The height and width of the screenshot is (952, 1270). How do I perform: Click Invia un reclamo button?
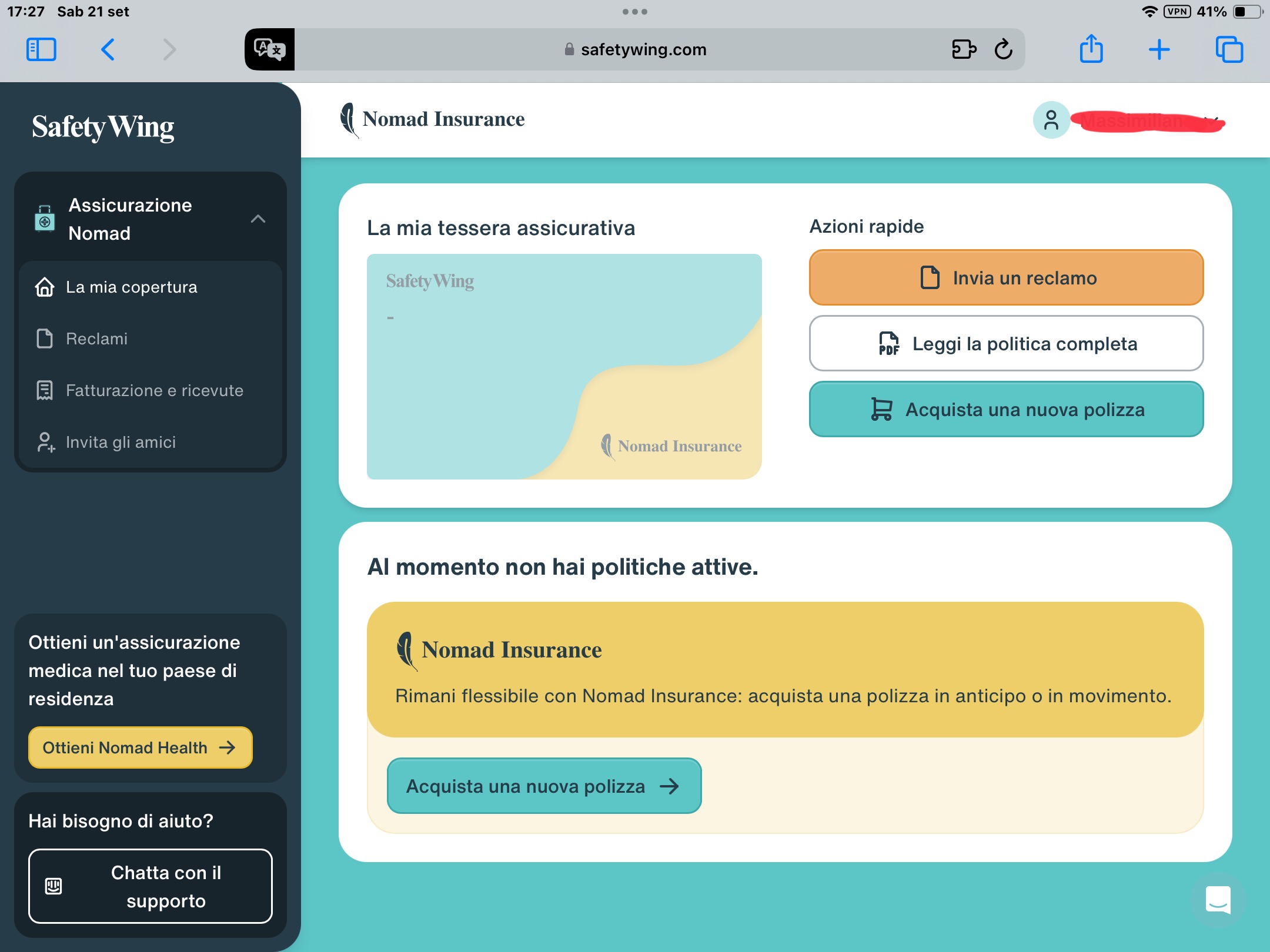(x=1006, y=278)
